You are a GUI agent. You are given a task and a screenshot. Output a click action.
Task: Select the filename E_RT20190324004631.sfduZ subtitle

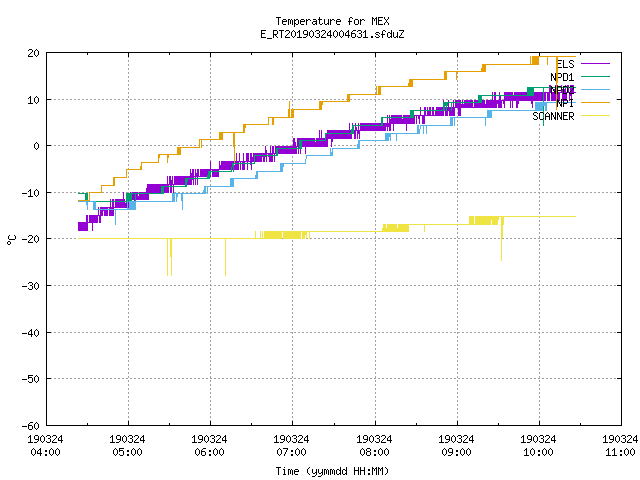(x=332, y=34)
